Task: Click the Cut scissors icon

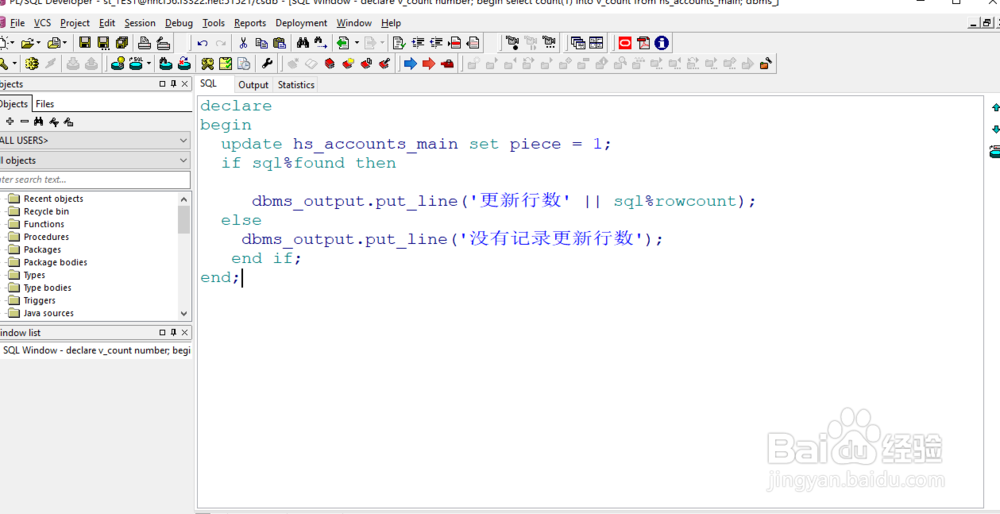Action: tap(243, 43)
